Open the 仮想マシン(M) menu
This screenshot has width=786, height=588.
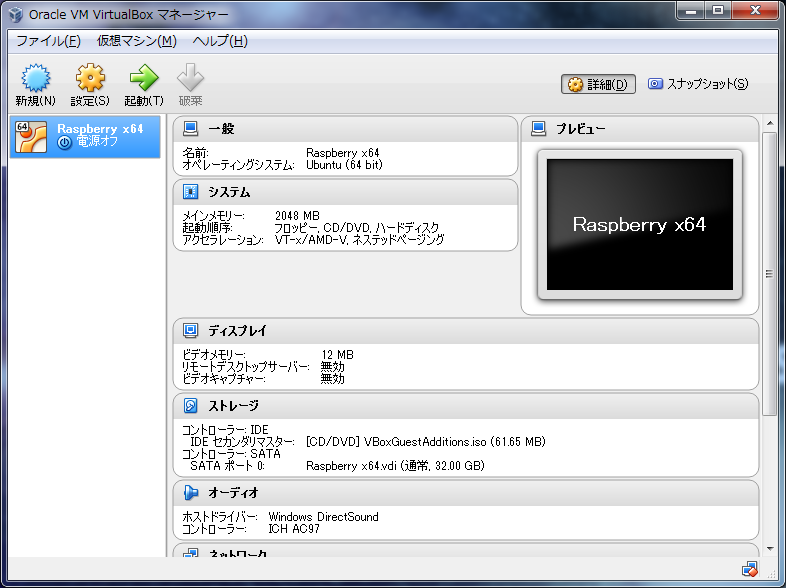(136, 41)
